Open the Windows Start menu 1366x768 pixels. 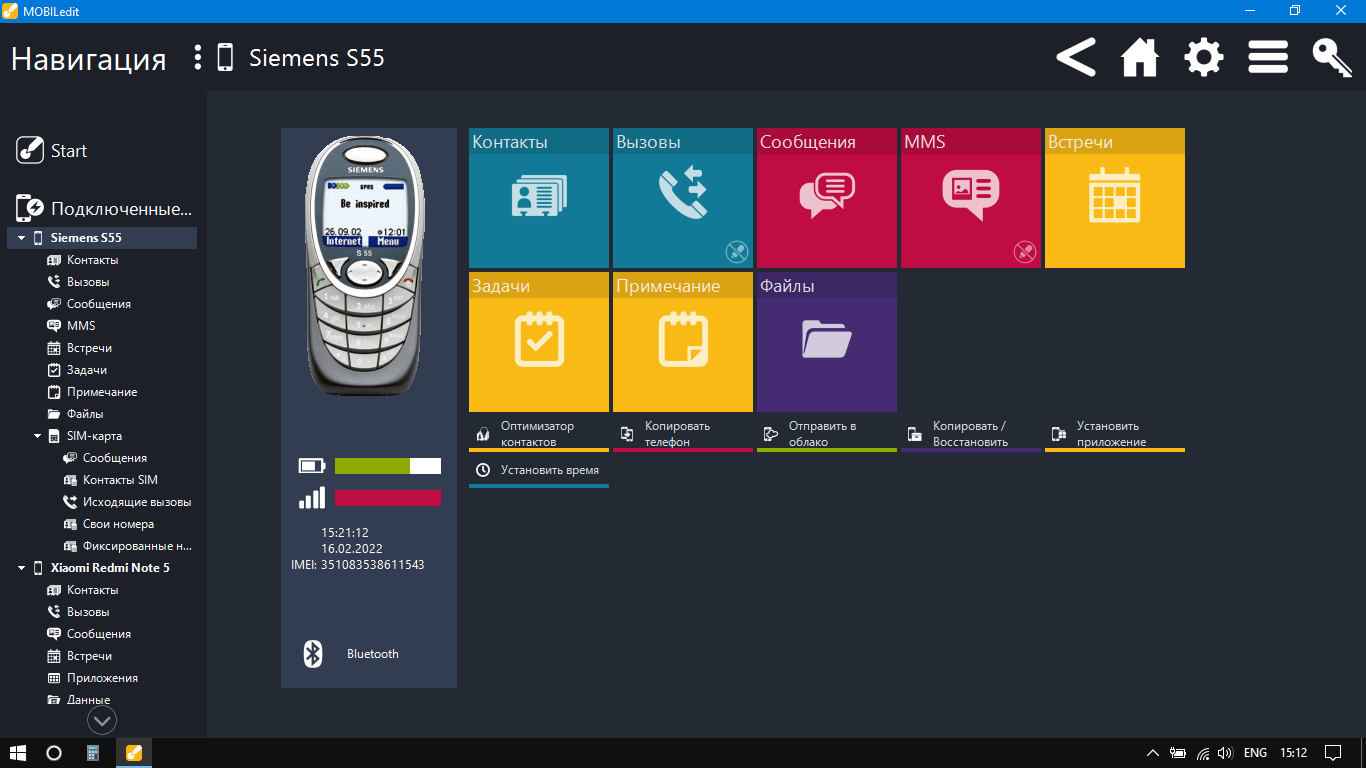click(x=18, y=753)
